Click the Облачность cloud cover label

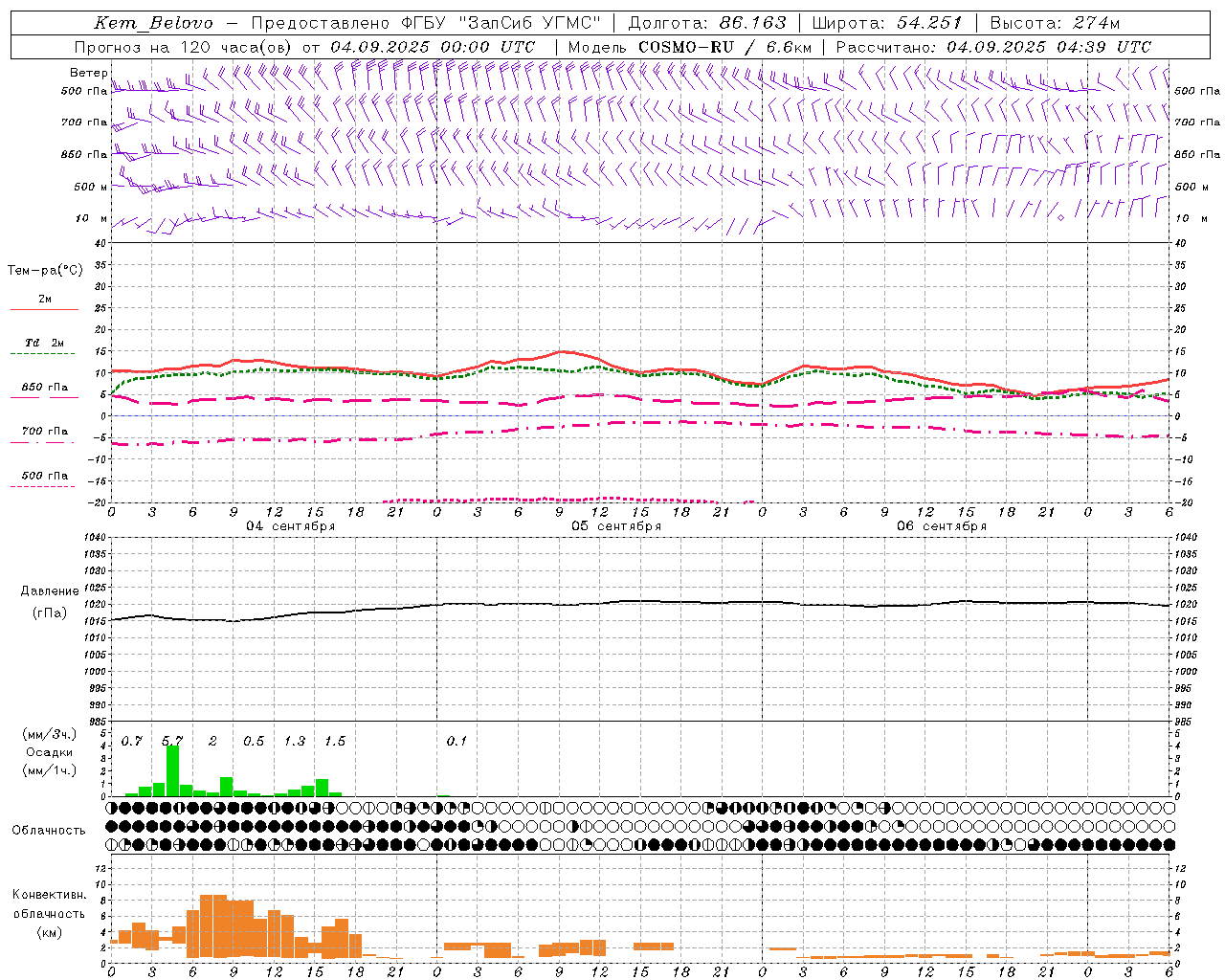point(49,830)
